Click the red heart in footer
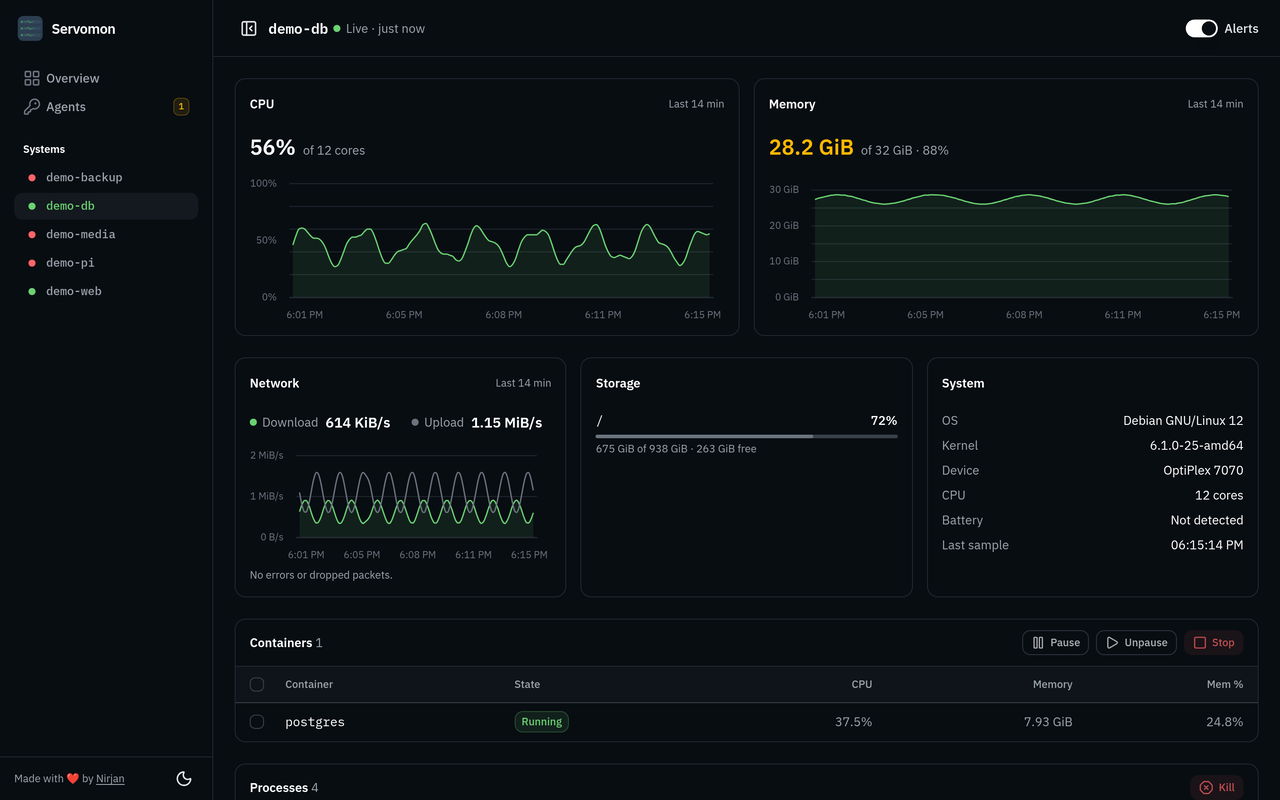This screenshot has width=1280, height=800. [x=73, y=779]
